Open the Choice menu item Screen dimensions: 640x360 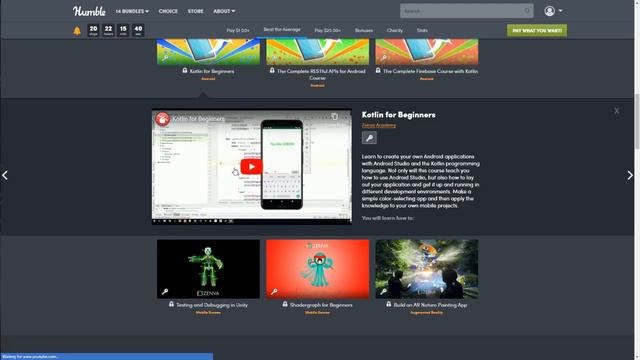click(168, 11)
